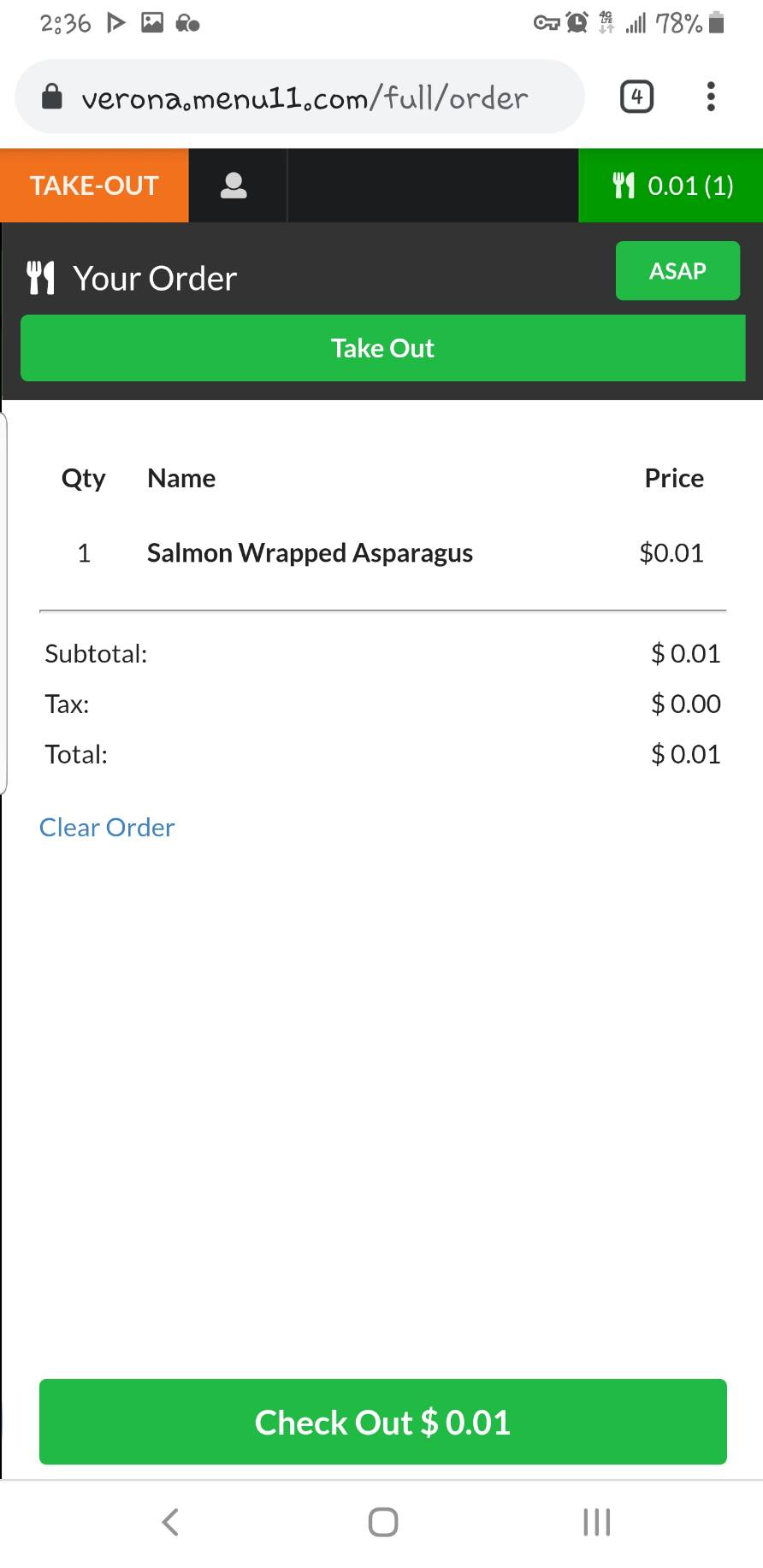Click the Clear Order link
The width and height of the screenshot is (763, 1568).
click(107, 827)
